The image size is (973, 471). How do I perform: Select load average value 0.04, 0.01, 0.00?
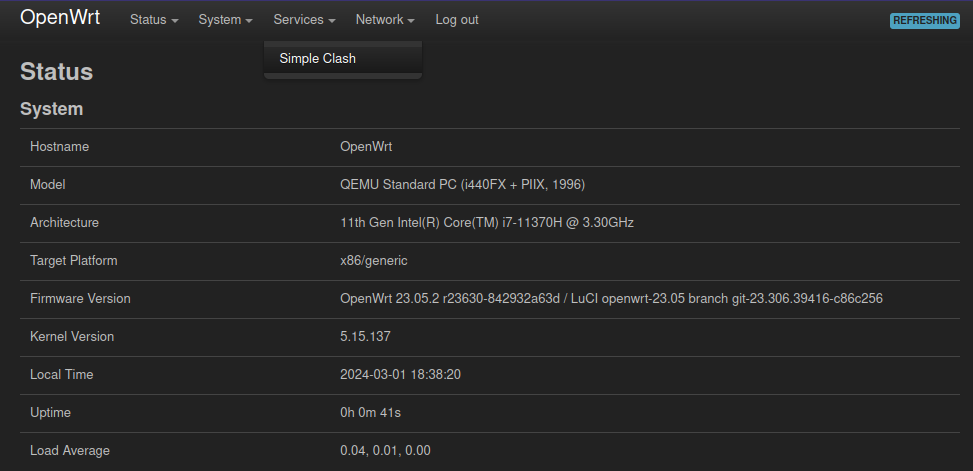click(385, 451)
